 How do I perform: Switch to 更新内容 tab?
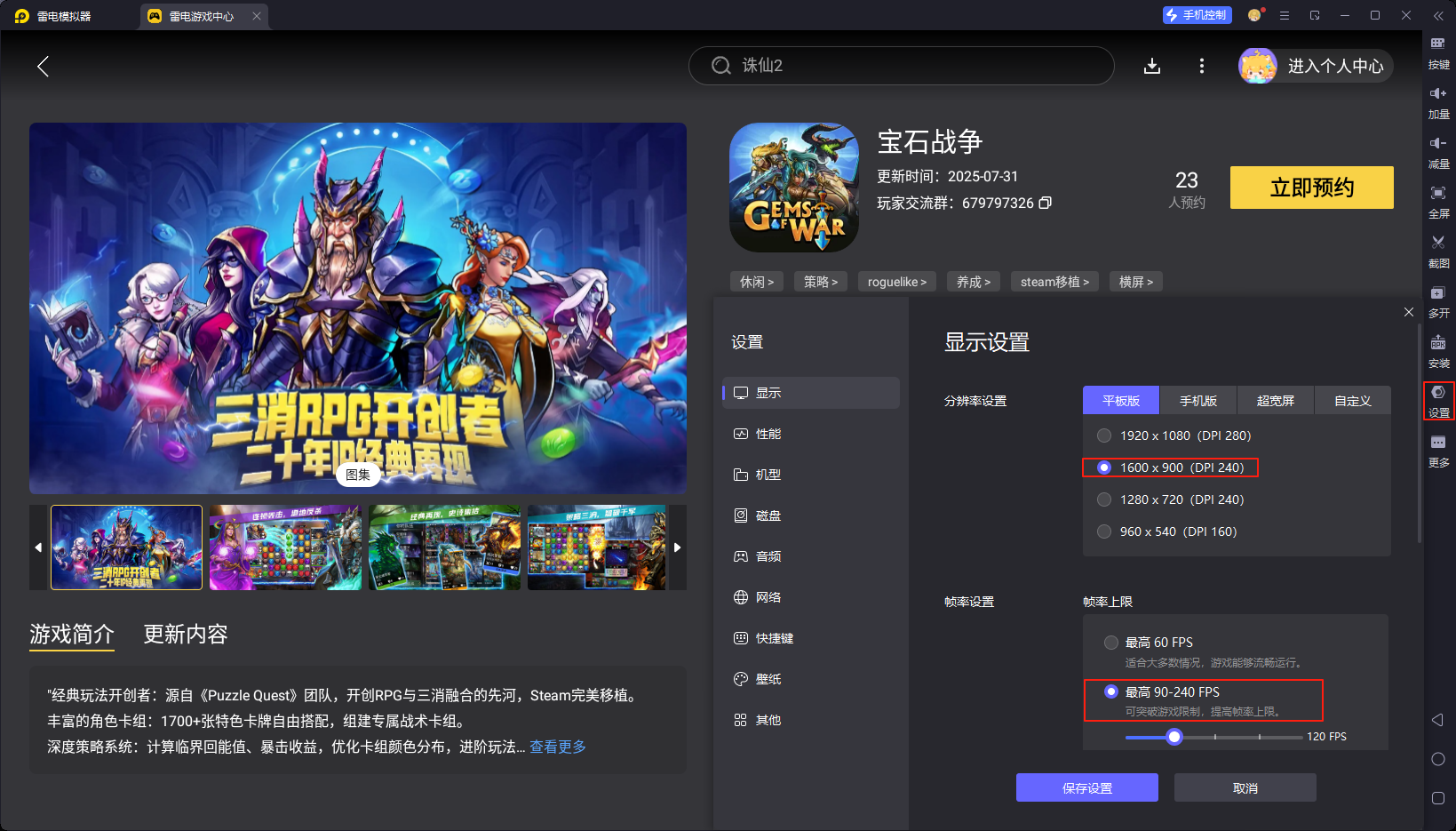click(x=186, y=634)
